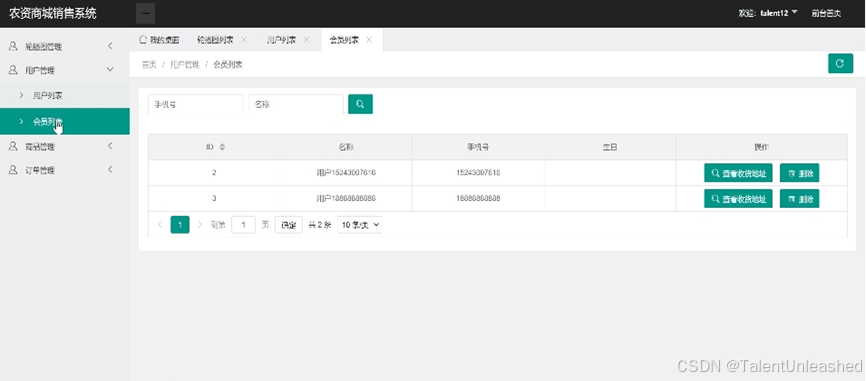Expand the 轮播图管理 sidebar menu chevron

point(110,46)
